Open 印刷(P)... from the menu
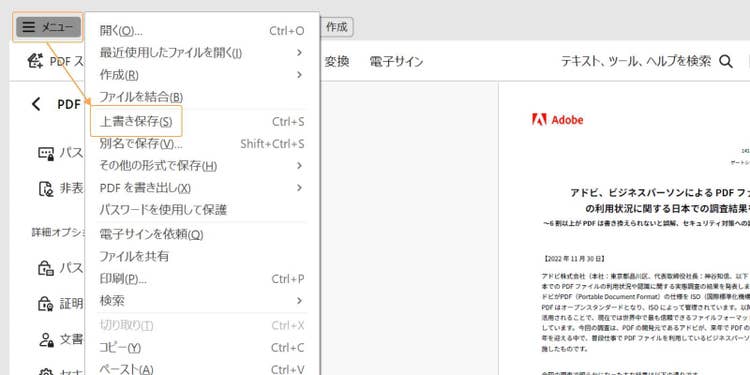The image size is (750, 375). (201, 278)
